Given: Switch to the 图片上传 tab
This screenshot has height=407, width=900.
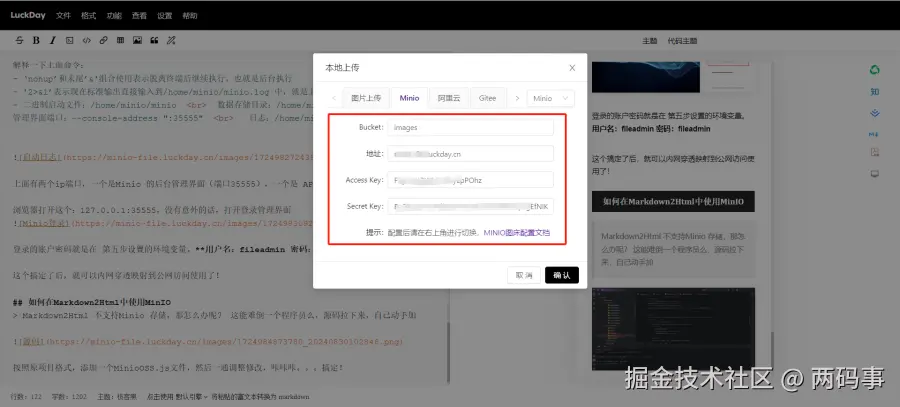Looking at the screenshot, I should (x=366, y=98).
